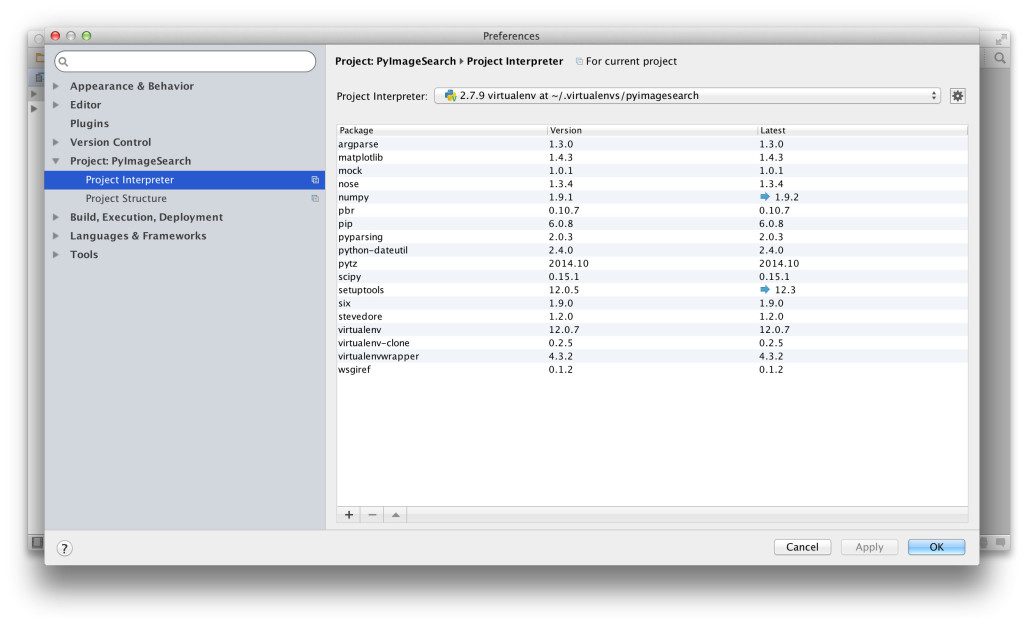
Task: Click the help question mark icon
Action: pyautogui.click(x=65, y=547)
